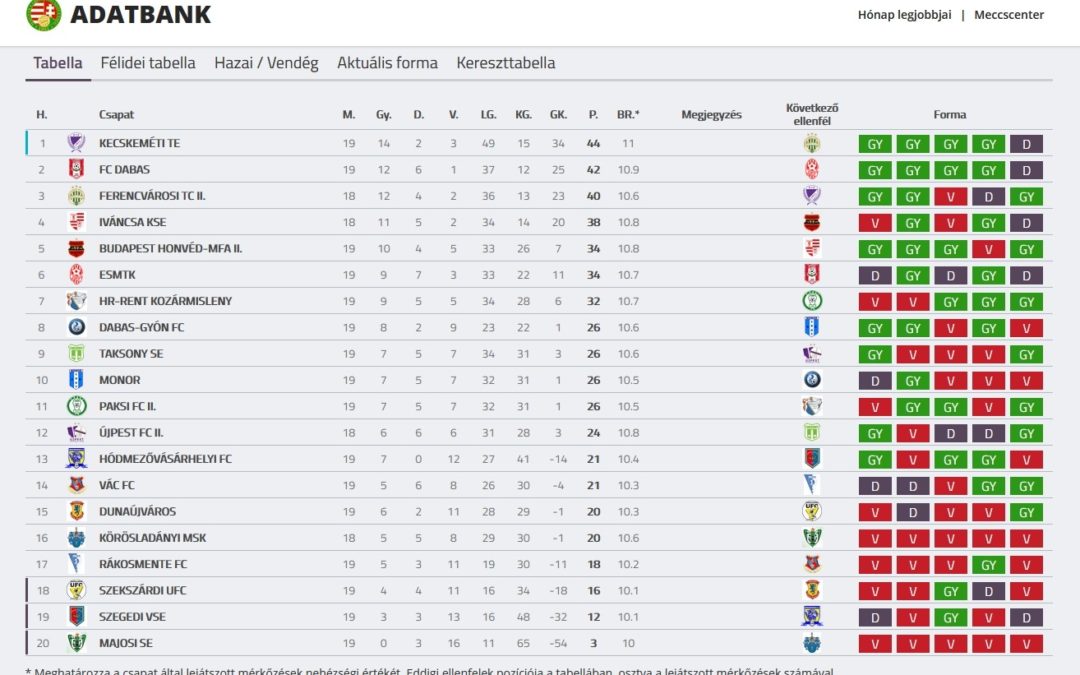Open the Kereszttabella tab
The width and height of the screenshot is (1080, 675).
[506, 63]
